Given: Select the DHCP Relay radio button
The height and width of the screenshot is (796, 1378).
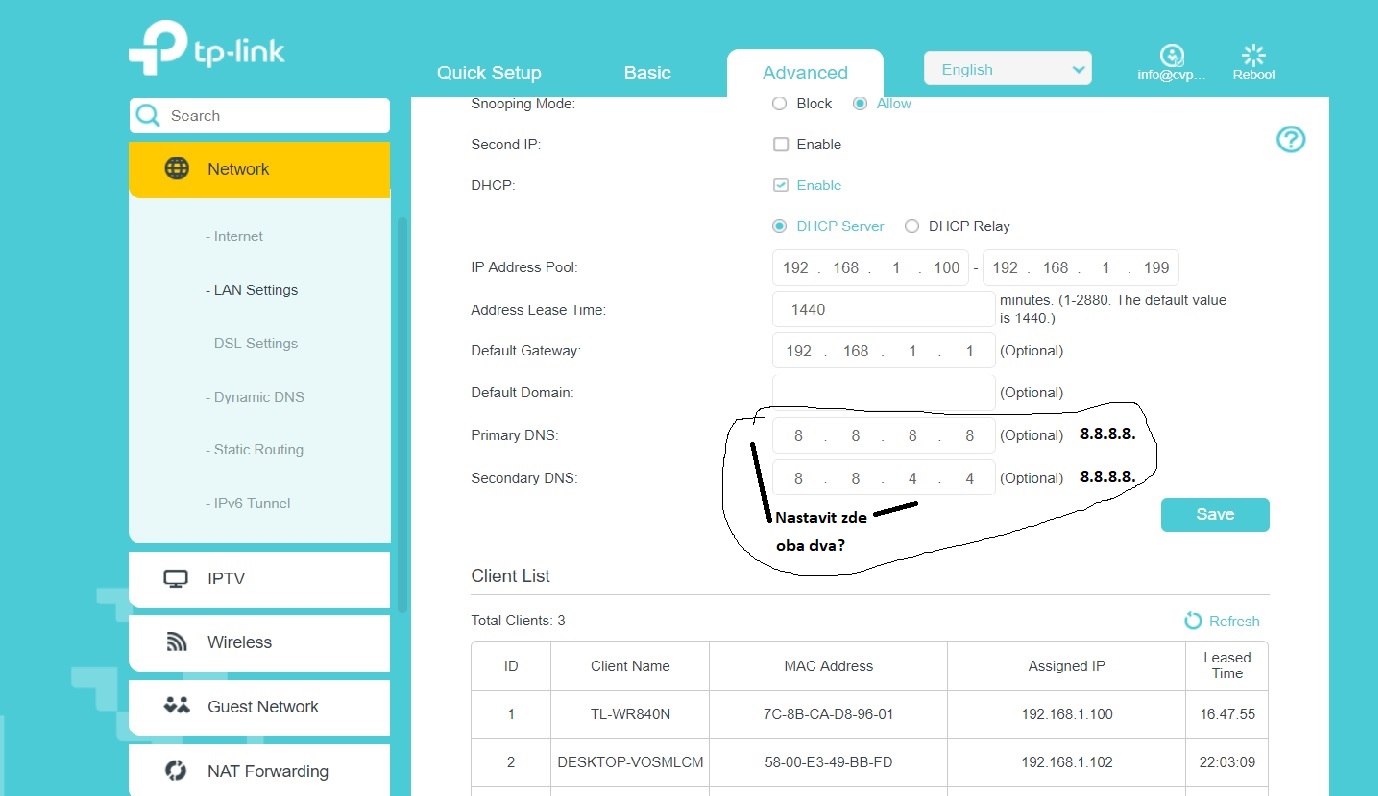Looking at the screenshot, I should pos(912,226).
